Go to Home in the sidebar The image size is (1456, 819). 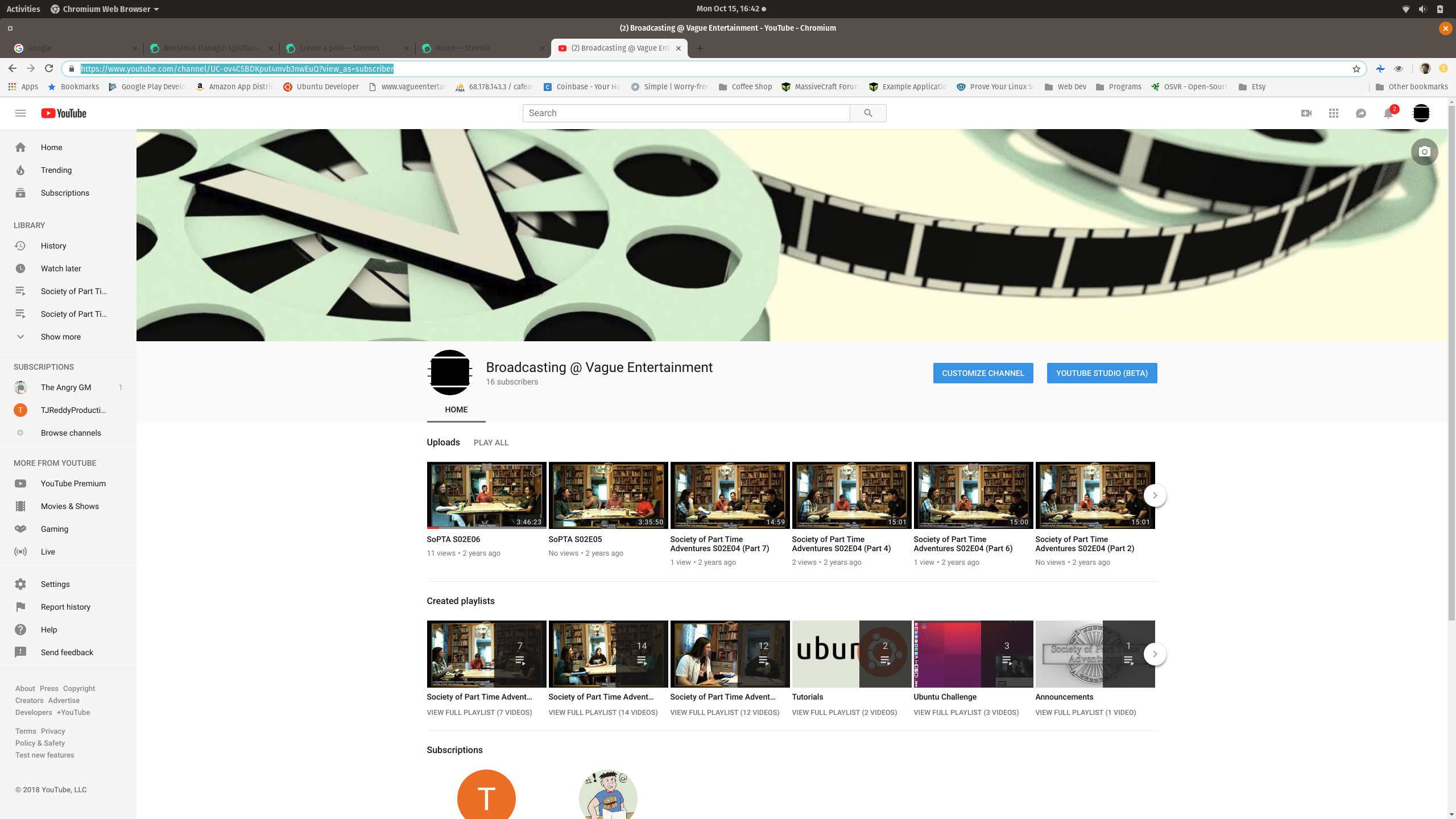68,147
